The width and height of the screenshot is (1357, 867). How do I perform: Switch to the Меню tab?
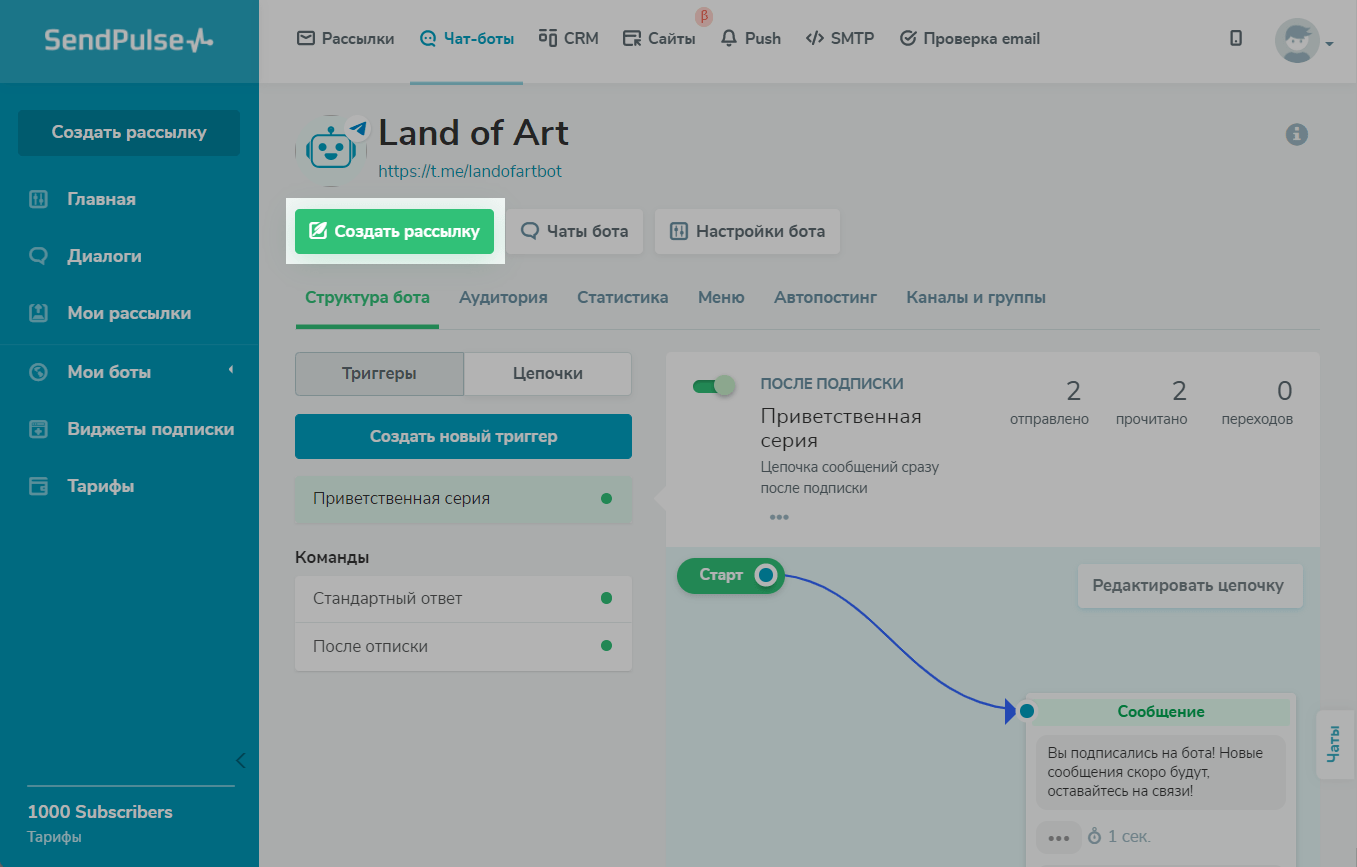[721, 297]
